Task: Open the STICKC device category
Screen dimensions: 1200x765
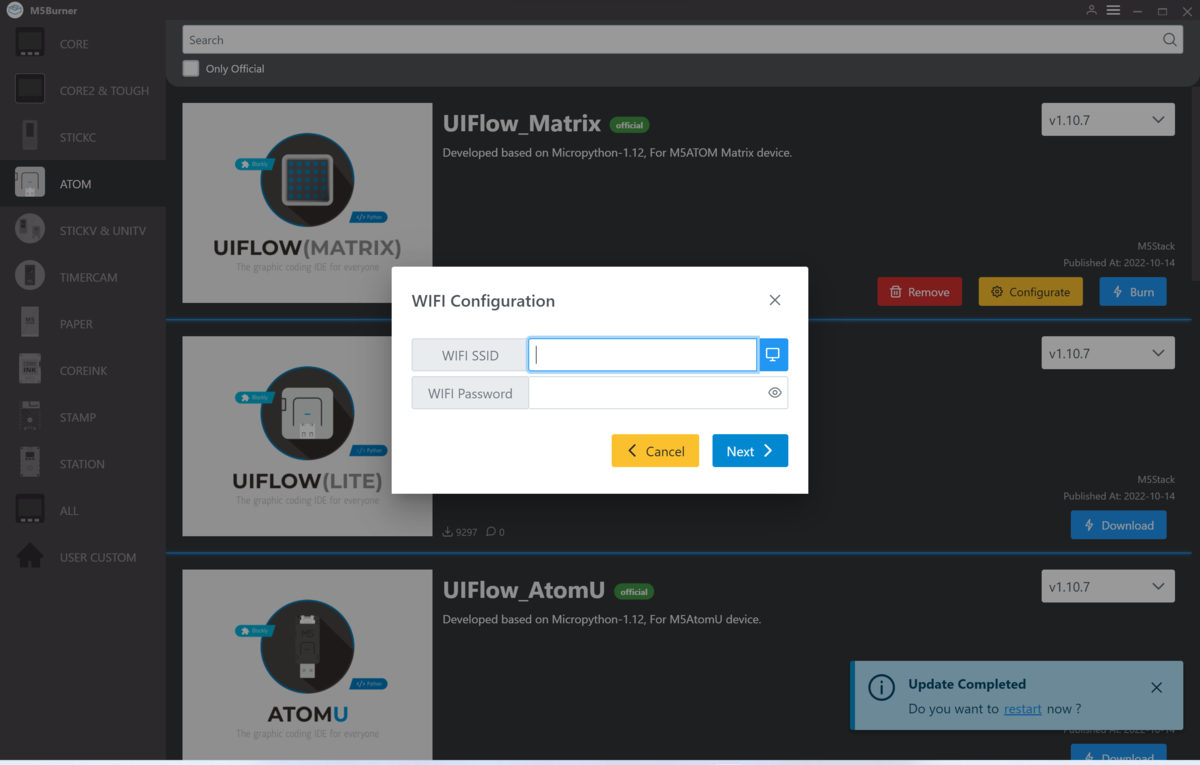Action: coord(83,137)
